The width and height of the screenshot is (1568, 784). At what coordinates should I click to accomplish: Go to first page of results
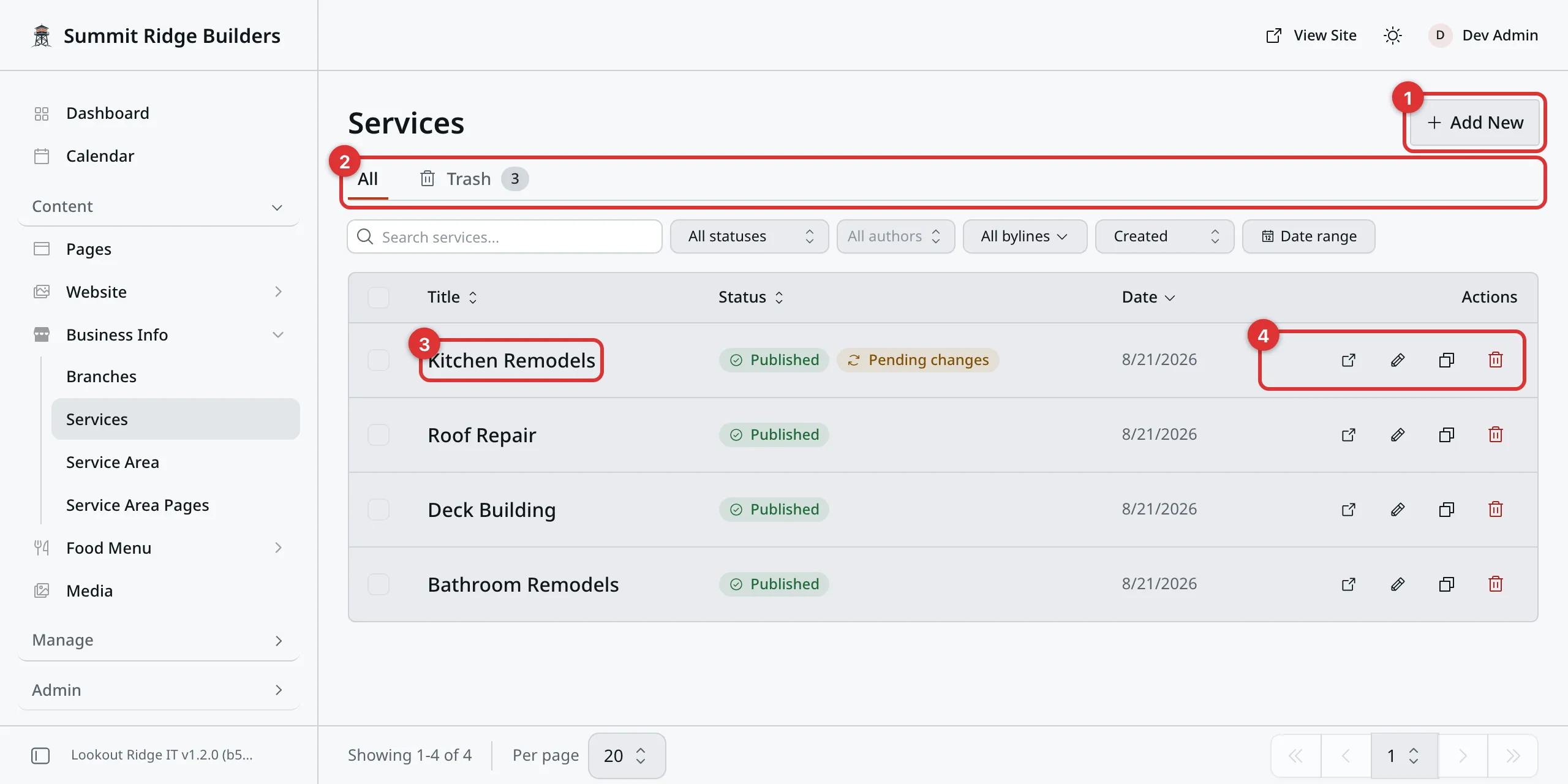[1296, 756]
